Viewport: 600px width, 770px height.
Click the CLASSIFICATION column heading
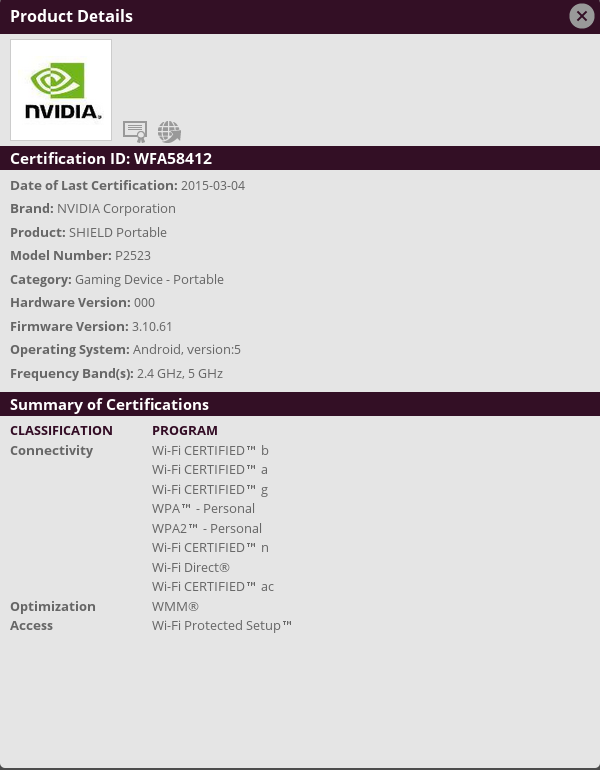pyautogui.click(x=61, y=430)
